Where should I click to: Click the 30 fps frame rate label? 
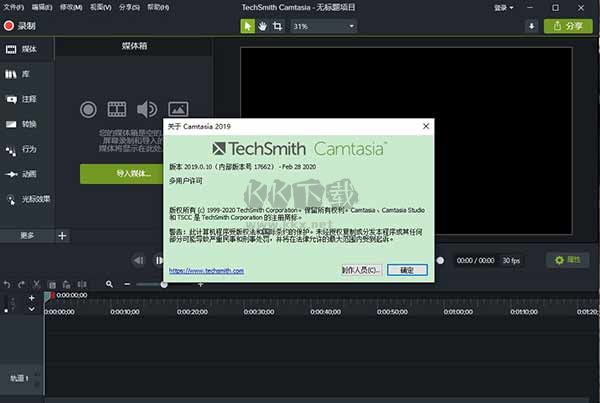[511, 261]
